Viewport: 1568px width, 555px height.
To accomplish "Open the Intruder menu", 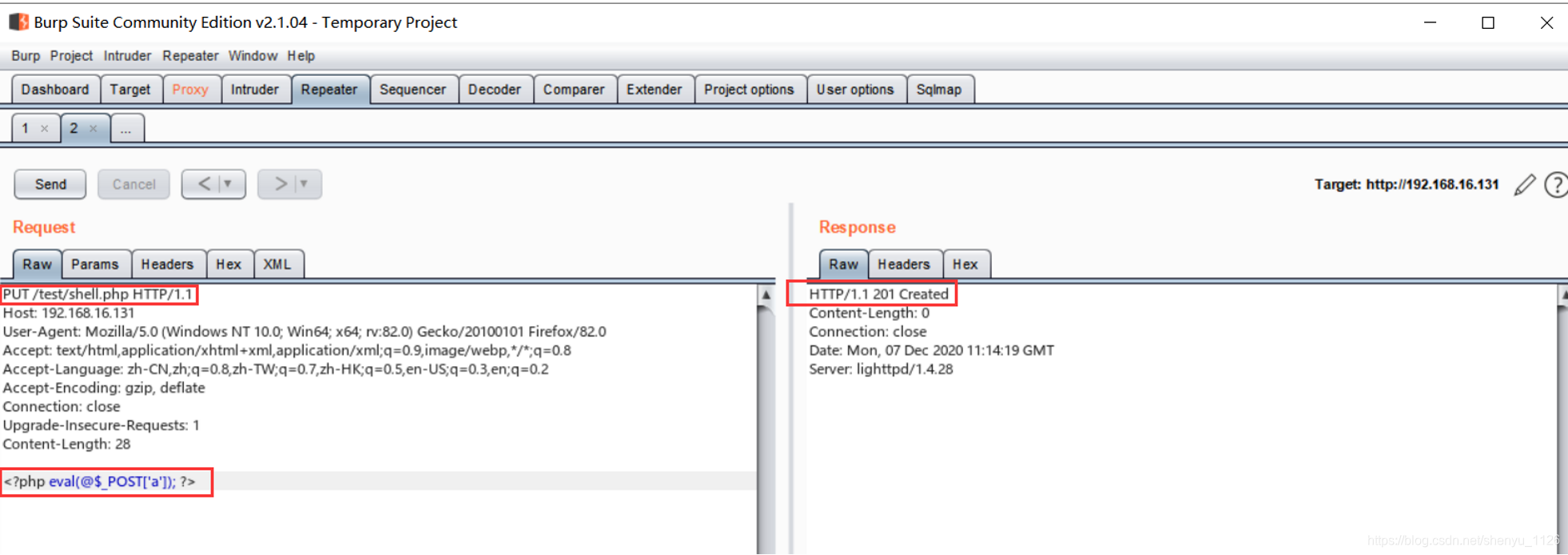I will 127,56.
